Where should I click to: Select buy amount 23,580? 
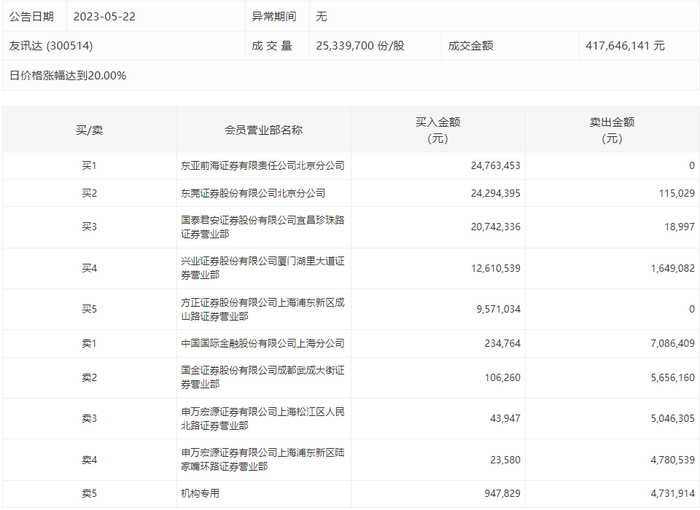tap(505, 460)
